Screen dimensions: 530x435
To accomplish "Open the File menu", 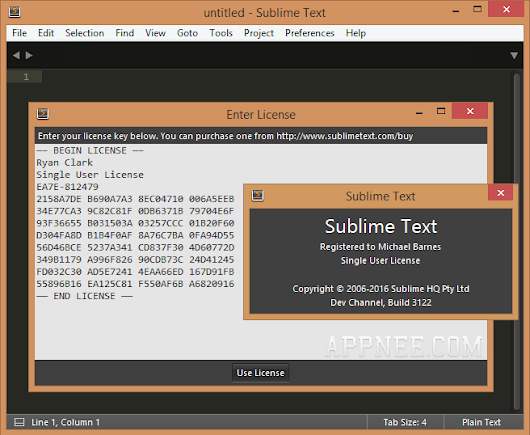I will [19, 33].
